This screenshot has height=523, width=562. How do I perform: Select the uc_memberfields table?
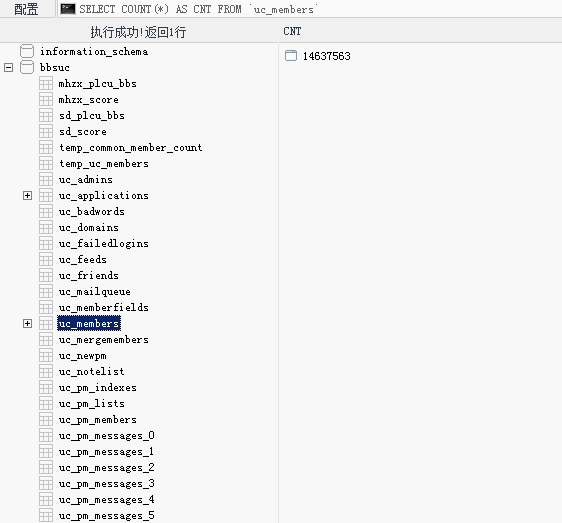click(x=104, y=308)
